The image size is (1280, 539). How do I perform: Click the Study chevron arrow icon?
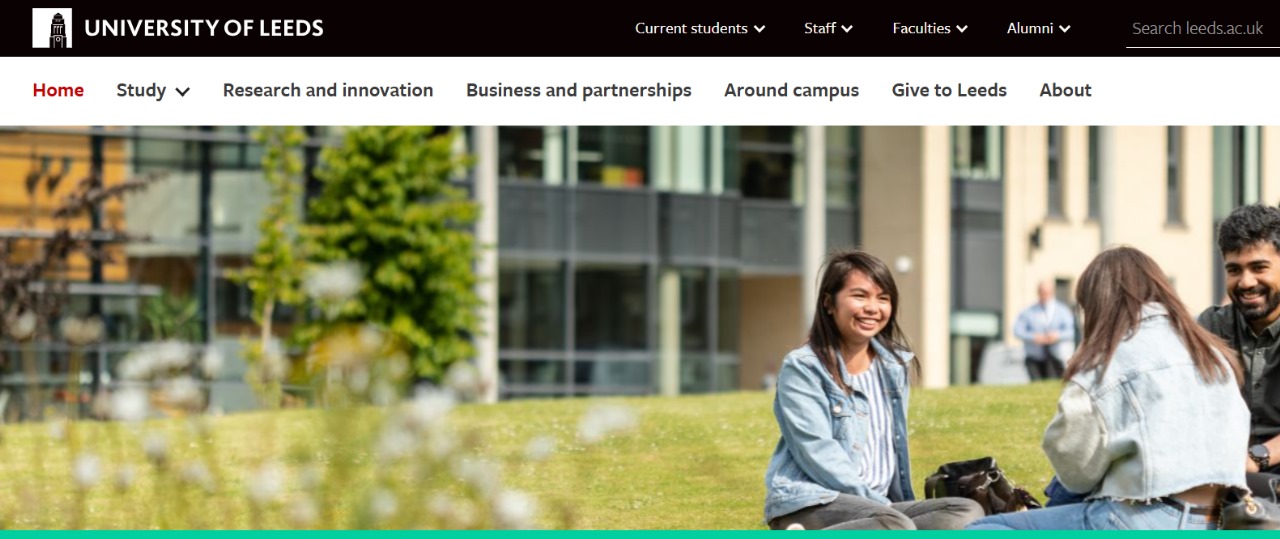(182, 91)
